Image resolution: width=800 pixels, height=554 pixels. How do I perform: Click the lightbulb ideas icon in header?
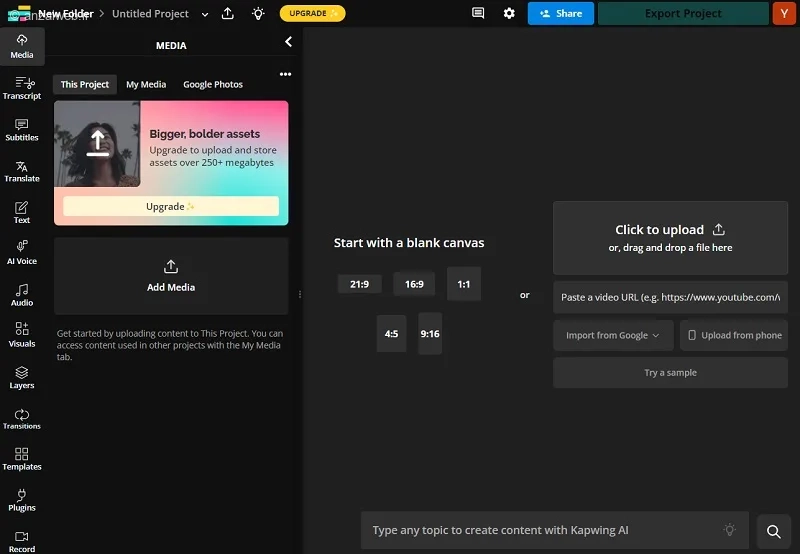(258, 14)
